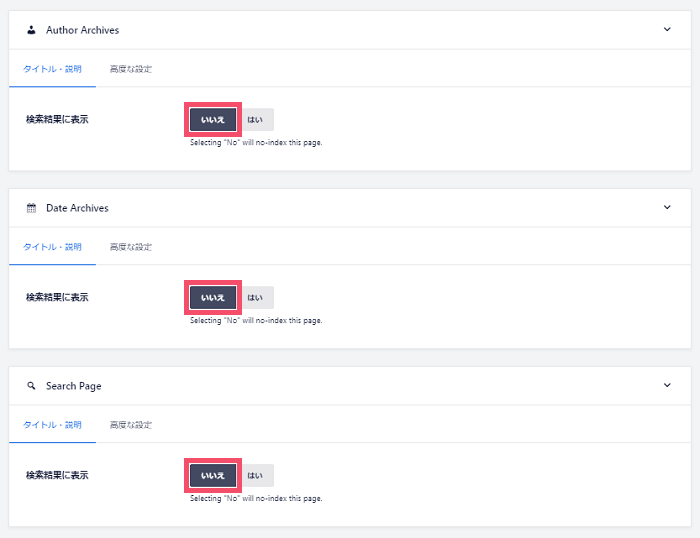Select はい for Author Archives search results

pos(255,120)
